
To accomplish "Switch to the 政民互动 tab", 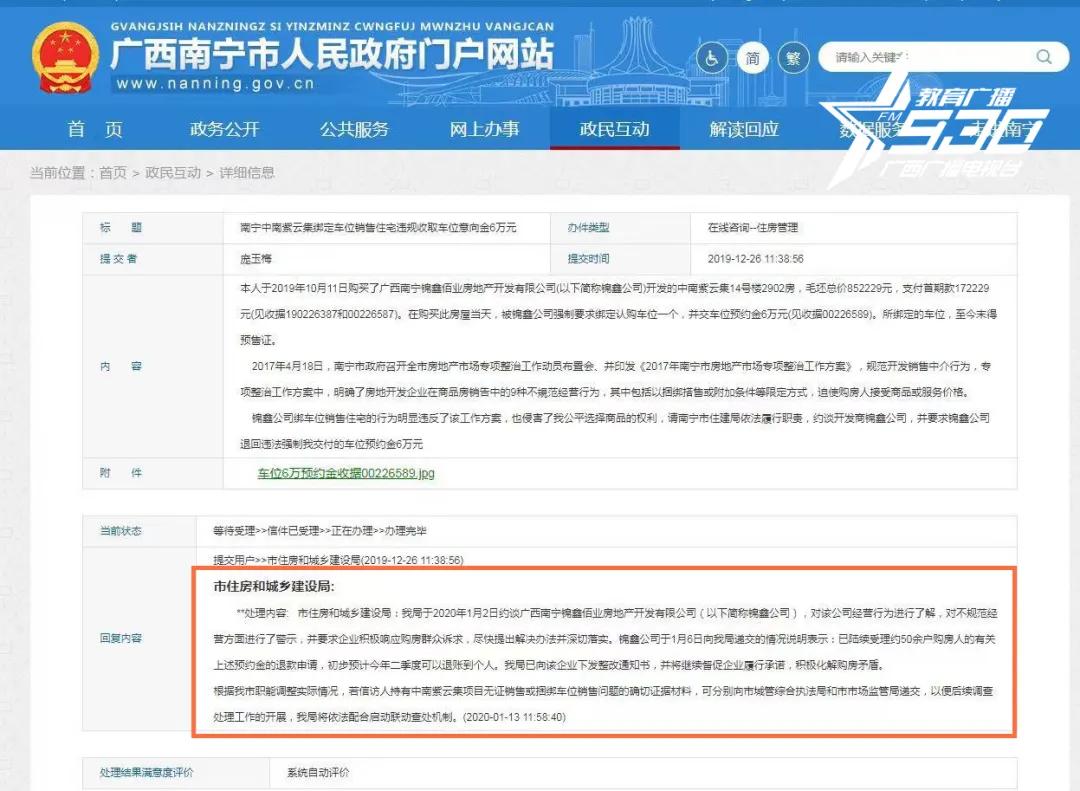I will click(614, 129).
